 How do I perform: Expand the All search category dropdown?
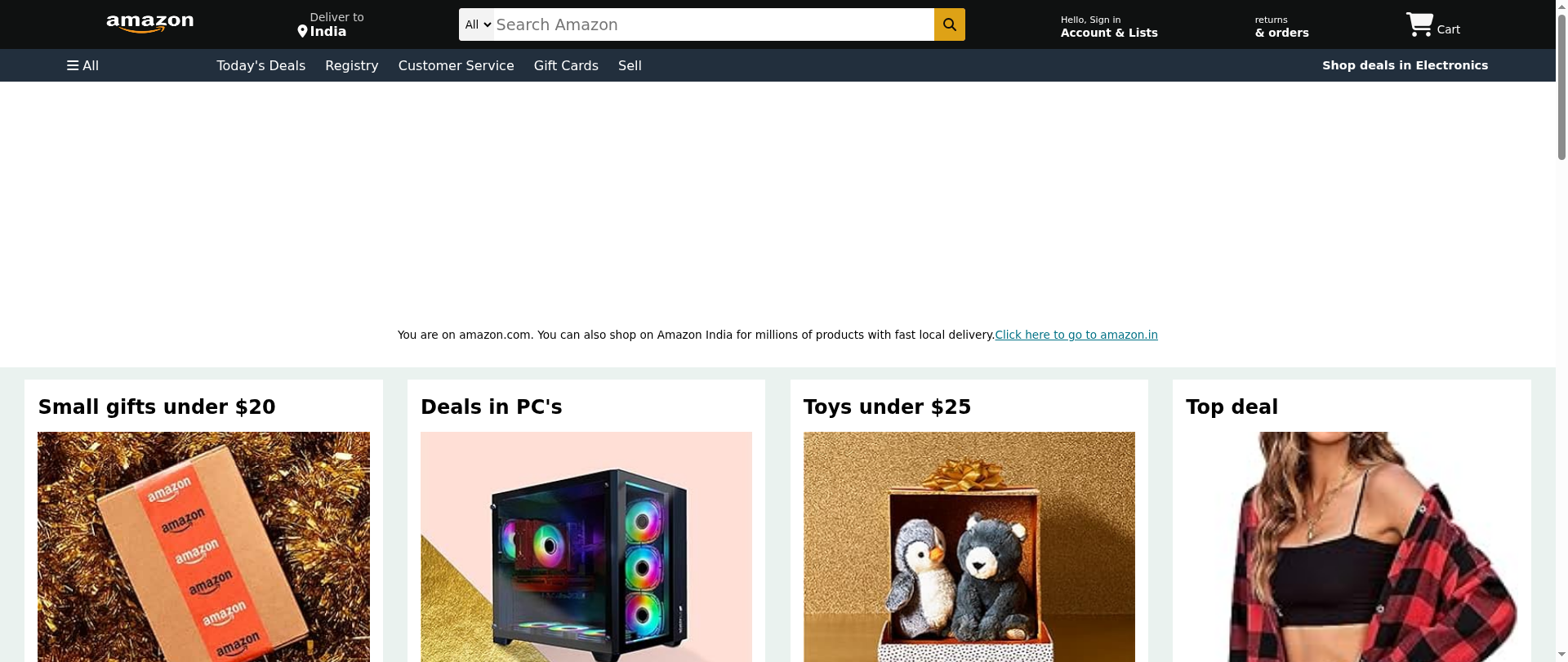coord(477,24)
